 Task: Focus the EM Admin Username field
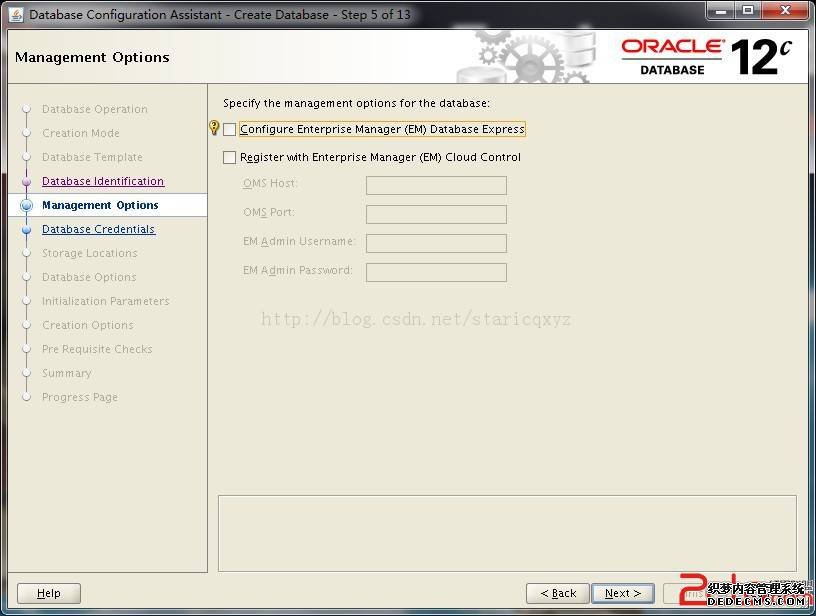[x=436, y=243]
